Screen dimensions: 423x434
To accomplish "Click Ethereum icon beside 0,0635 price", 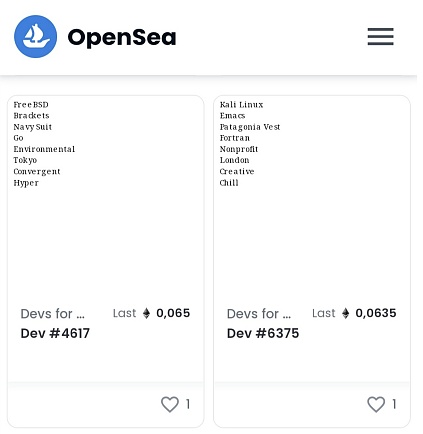I will (x=346, y=313).
